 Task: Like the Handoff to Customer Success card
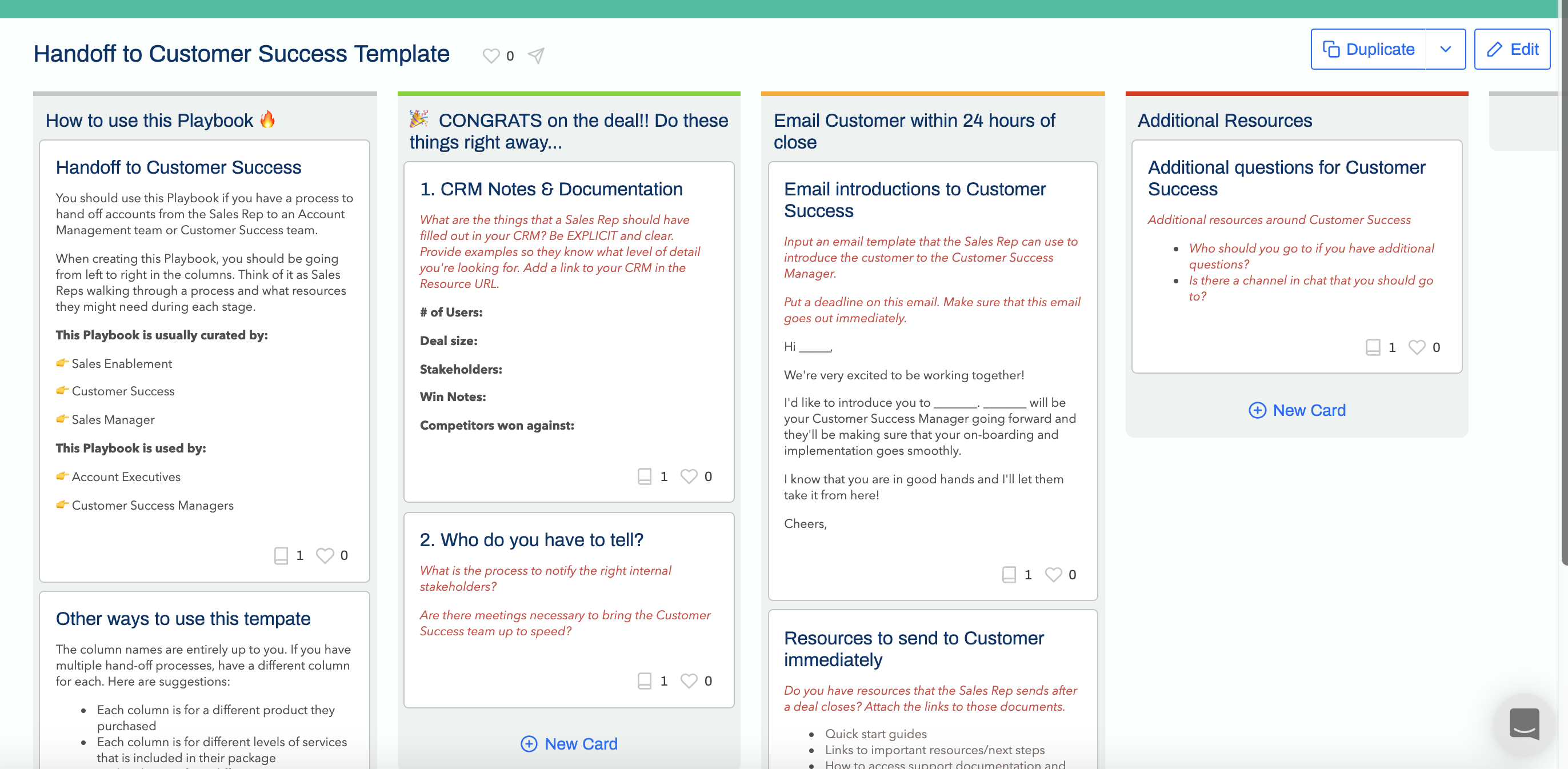[x=325, y=555]
